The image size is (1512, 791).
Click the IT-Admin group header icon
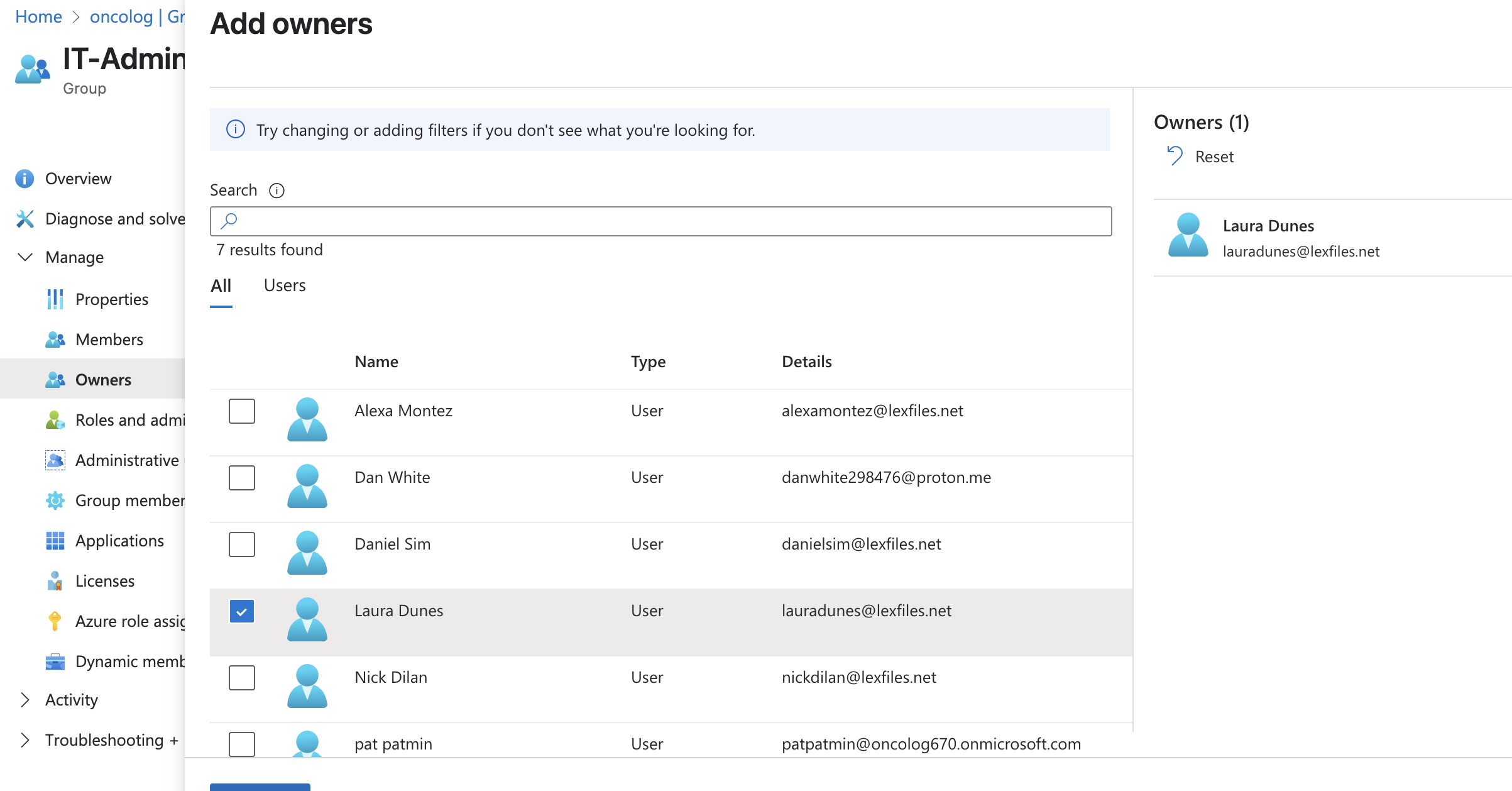click(x=32, y=69)
